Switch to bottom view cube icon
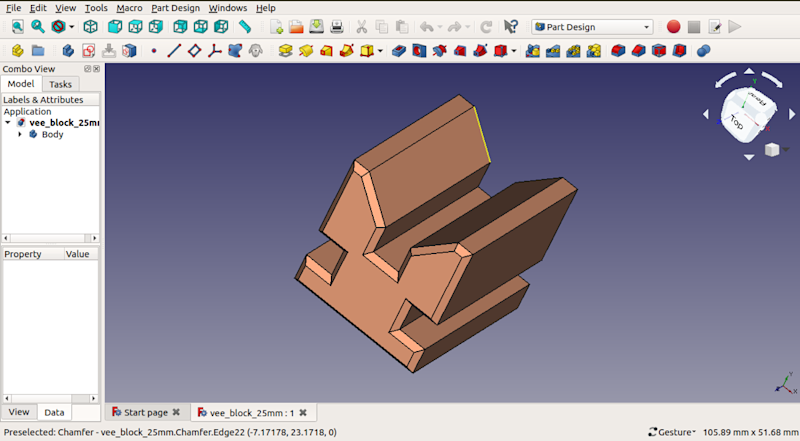800x441 pixels. click(201, 27)
